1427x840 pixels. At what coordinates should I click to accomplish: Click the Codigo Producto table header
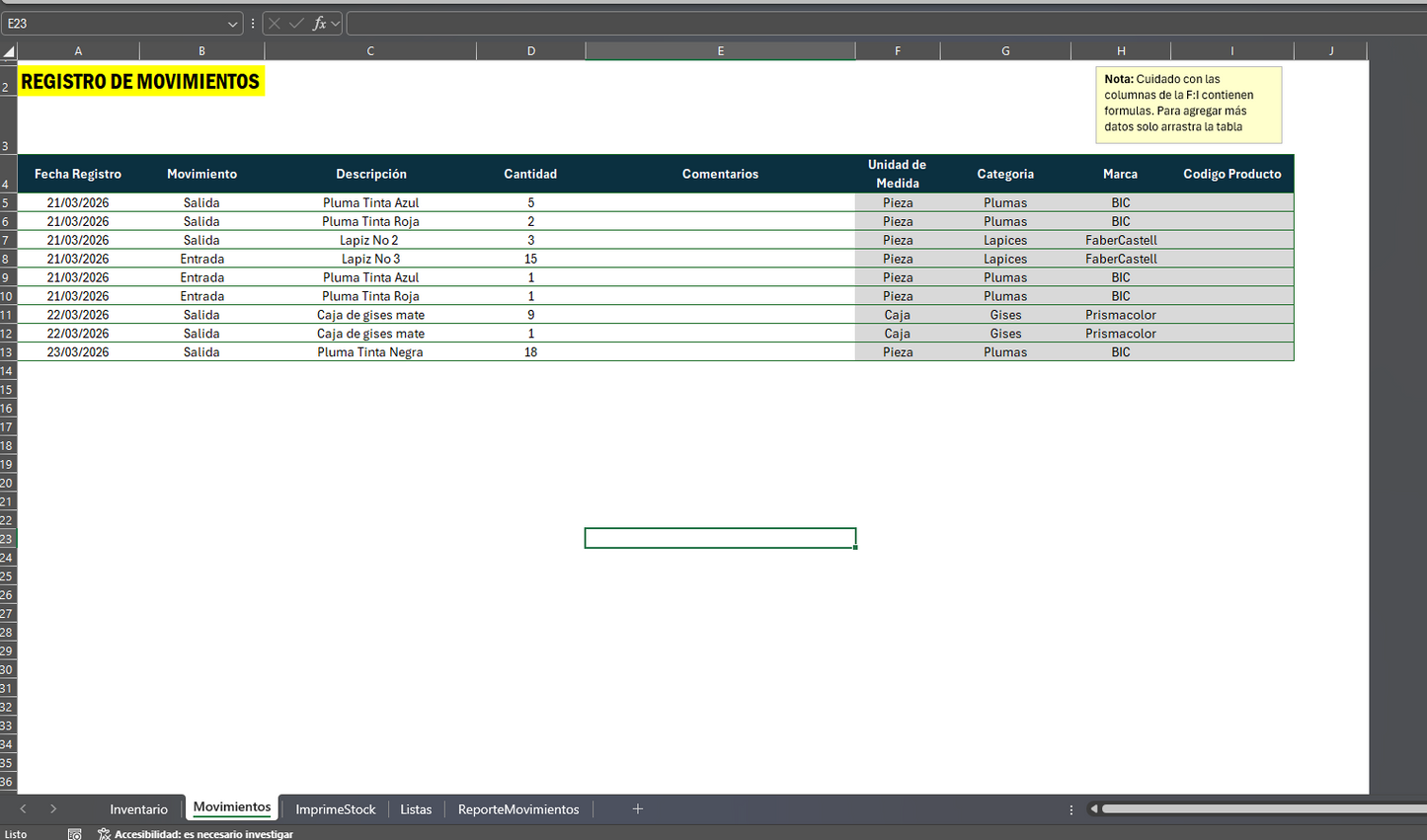coord(1232,174)
